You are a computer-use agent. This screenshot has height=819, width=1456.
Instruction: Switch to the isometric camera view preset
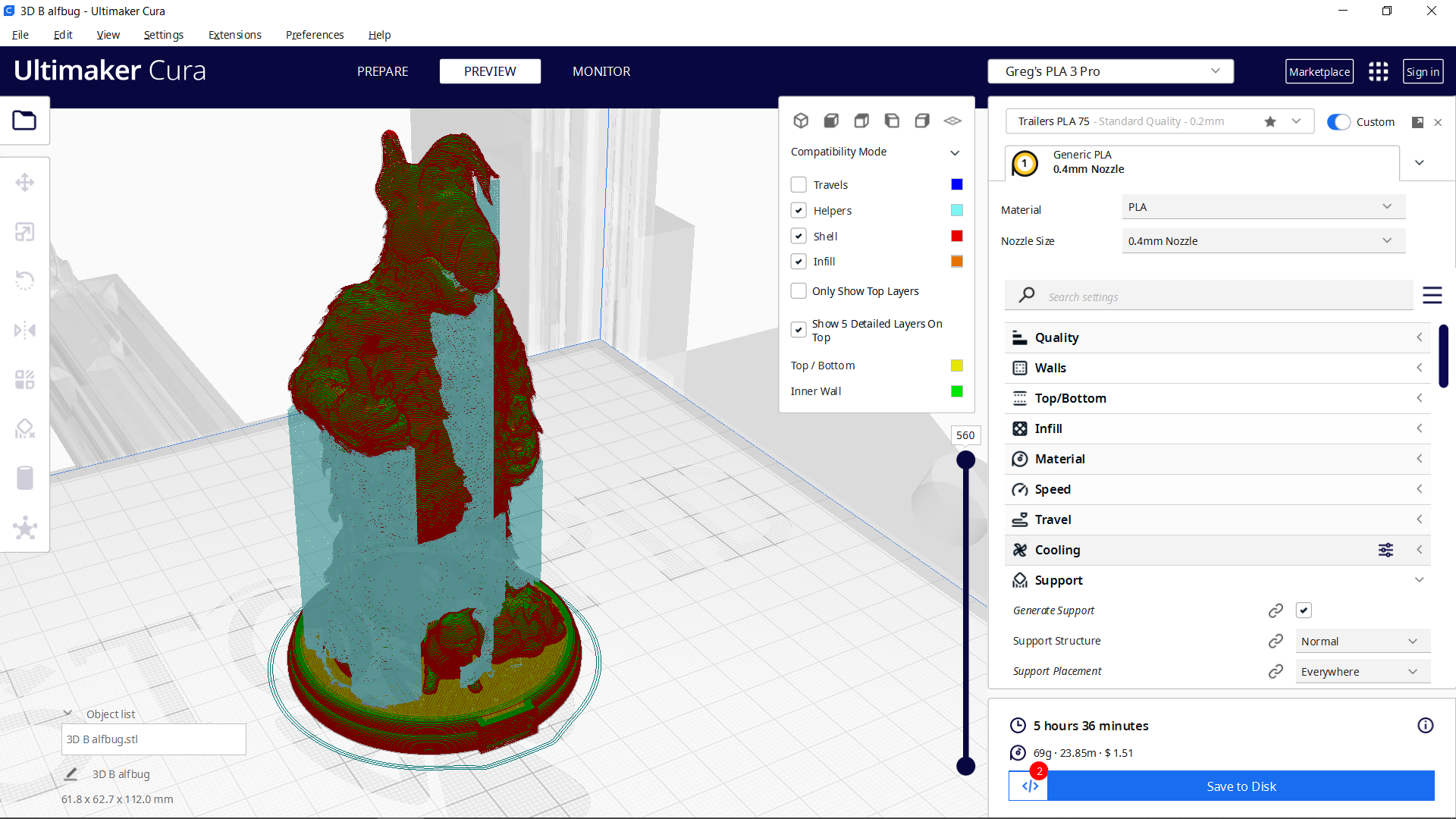801,121
